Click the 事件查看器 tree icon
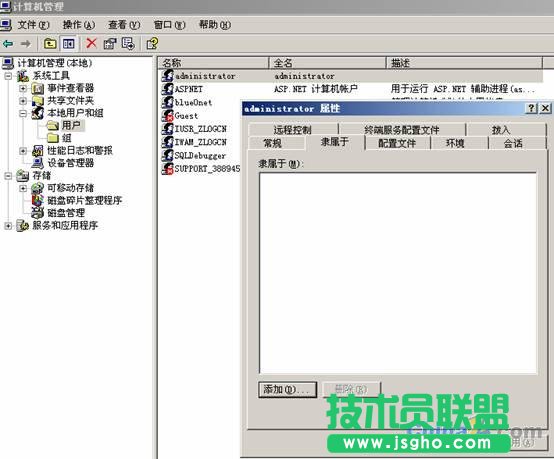 click(37, 88)
